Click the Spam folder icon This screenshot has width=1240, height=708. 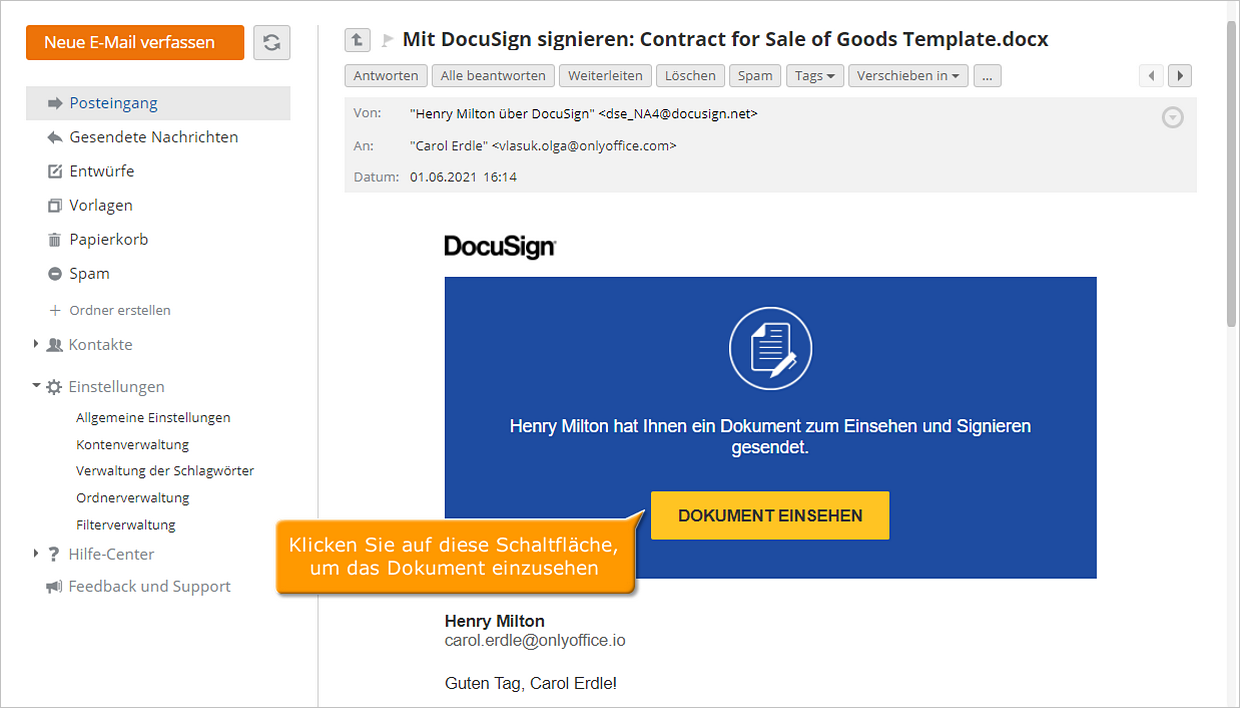pyautogui.click(x=55, y=273)
